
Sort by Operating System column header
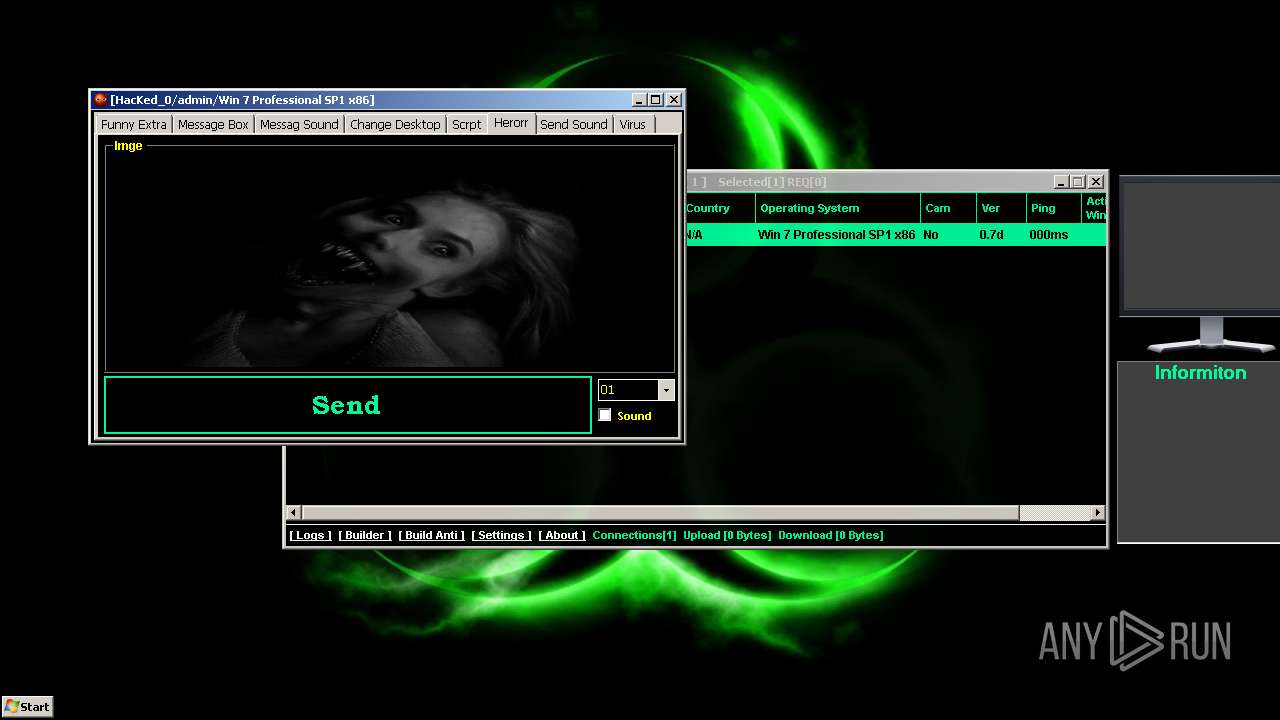click(838, 208)
